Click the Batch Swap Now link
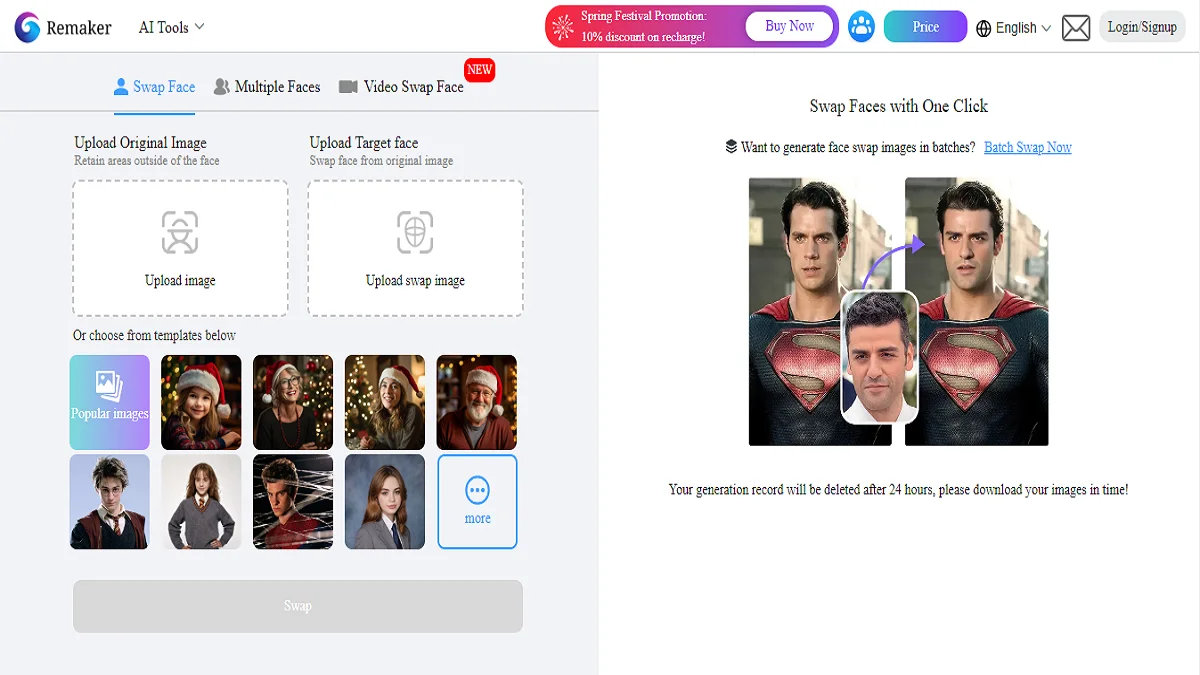The image size is (1200, 675). tap(1028, 147)
